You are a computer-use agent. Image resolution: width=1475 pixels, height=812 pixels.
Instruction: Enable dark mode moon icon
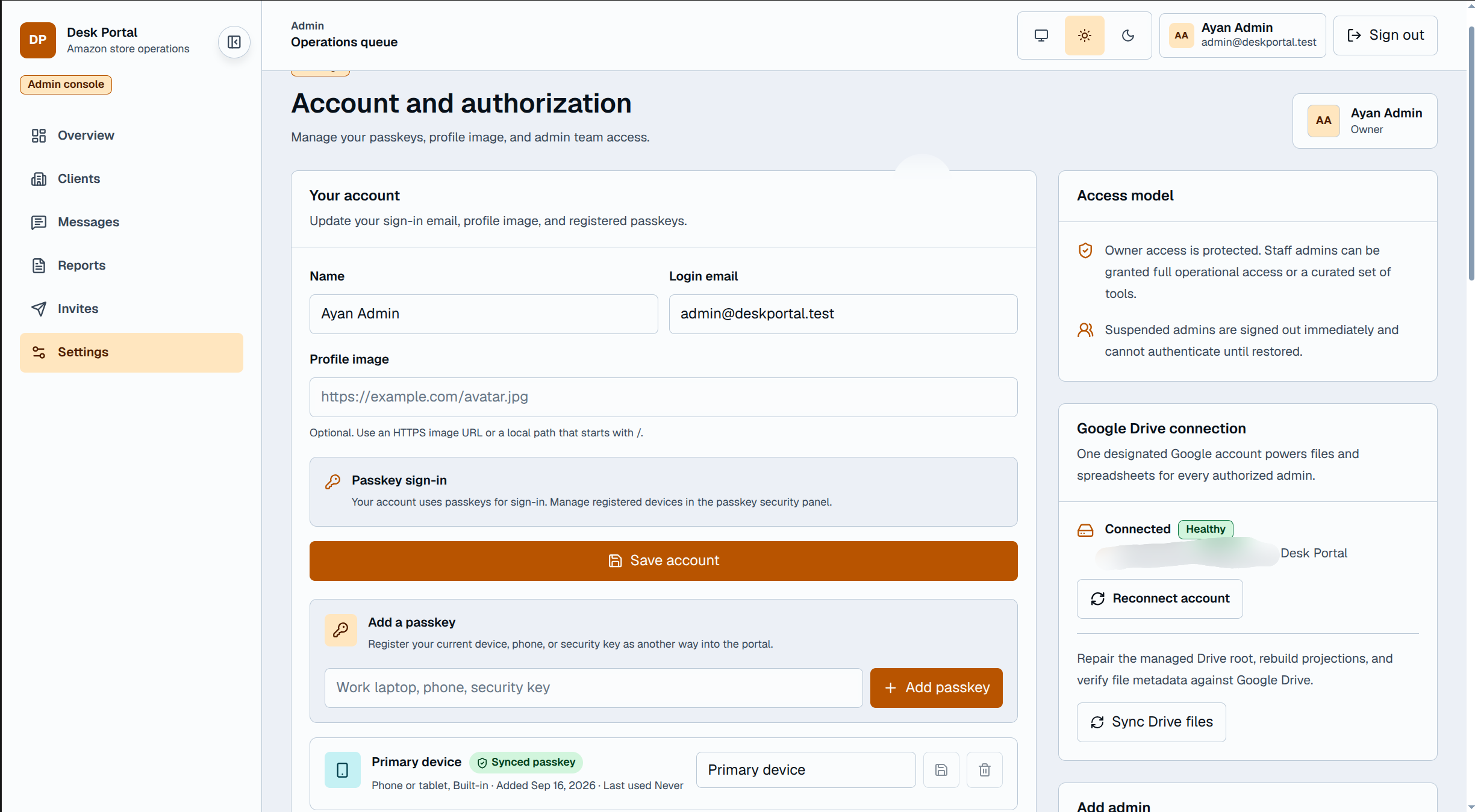pos(1127,36)
